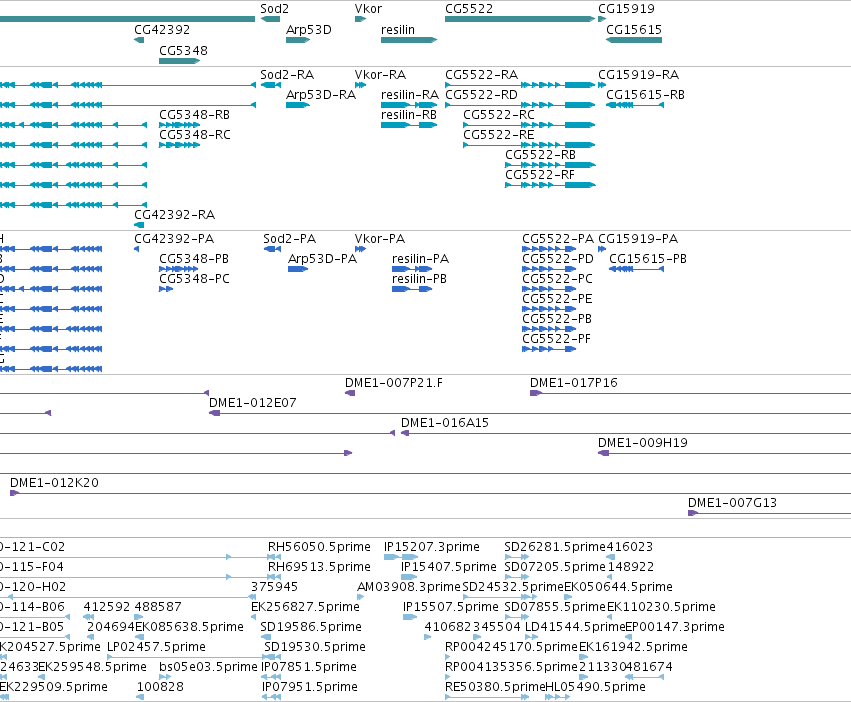Click the DME1-012E07 clone label
The height and width of the screenshot is (702, 851).
pos(252,402)
